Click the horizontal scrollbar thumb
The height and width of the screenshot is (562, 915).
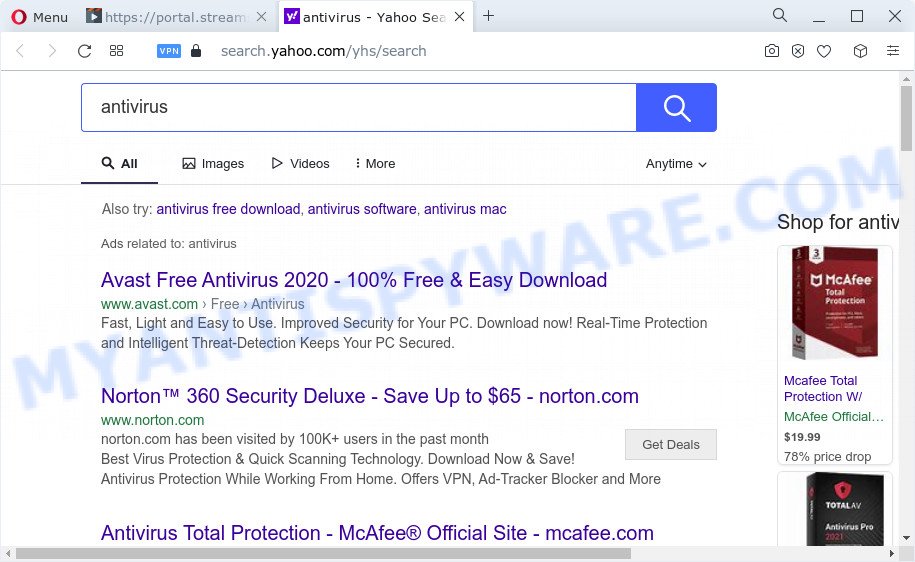[x=323, y=553]
